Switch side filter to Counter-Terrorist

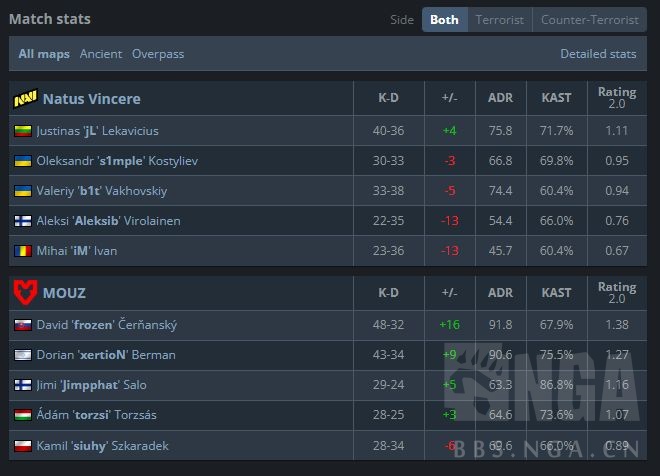click(x=589, y=20)
